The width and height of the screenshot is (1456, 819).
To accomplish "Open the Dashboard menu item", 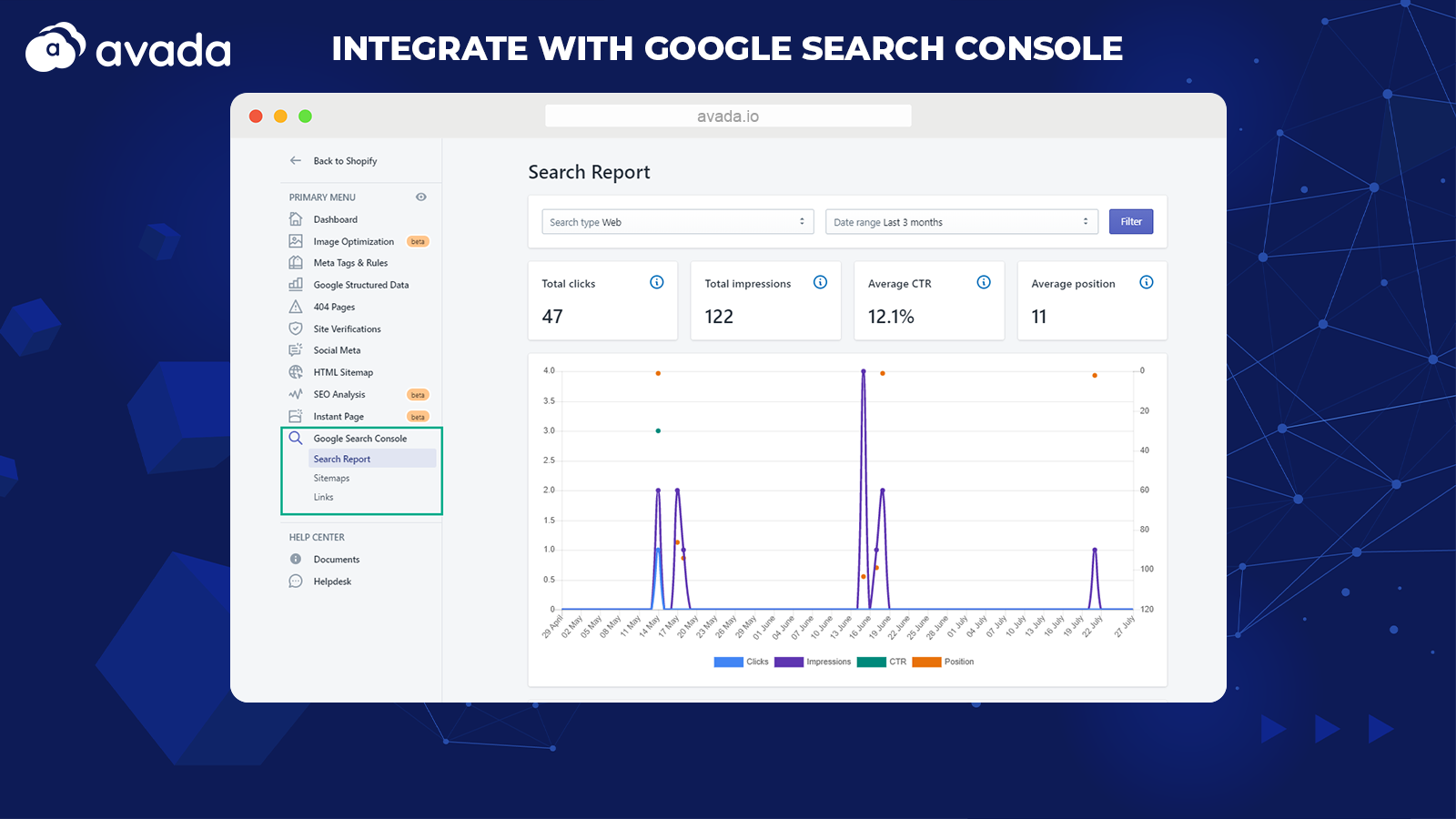I will [336, 219].
